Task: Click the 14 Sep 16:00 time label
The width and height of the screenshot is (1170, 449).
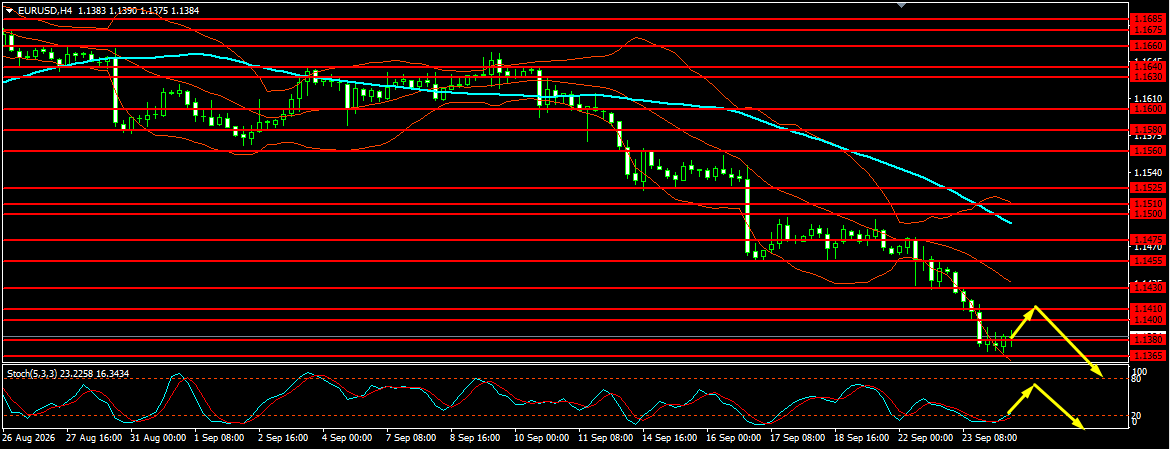Action: (x=671, y=439)
